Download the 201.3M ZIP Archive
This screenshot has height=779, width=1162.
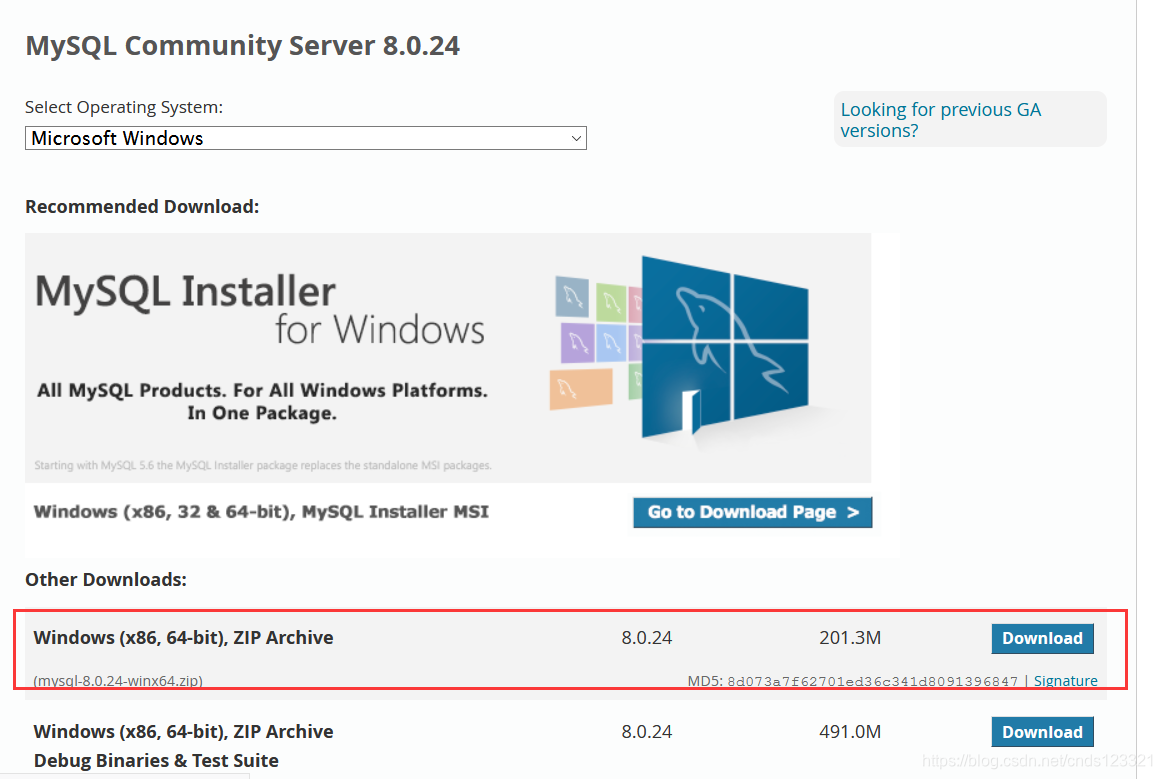click(x=1042, y=638)
